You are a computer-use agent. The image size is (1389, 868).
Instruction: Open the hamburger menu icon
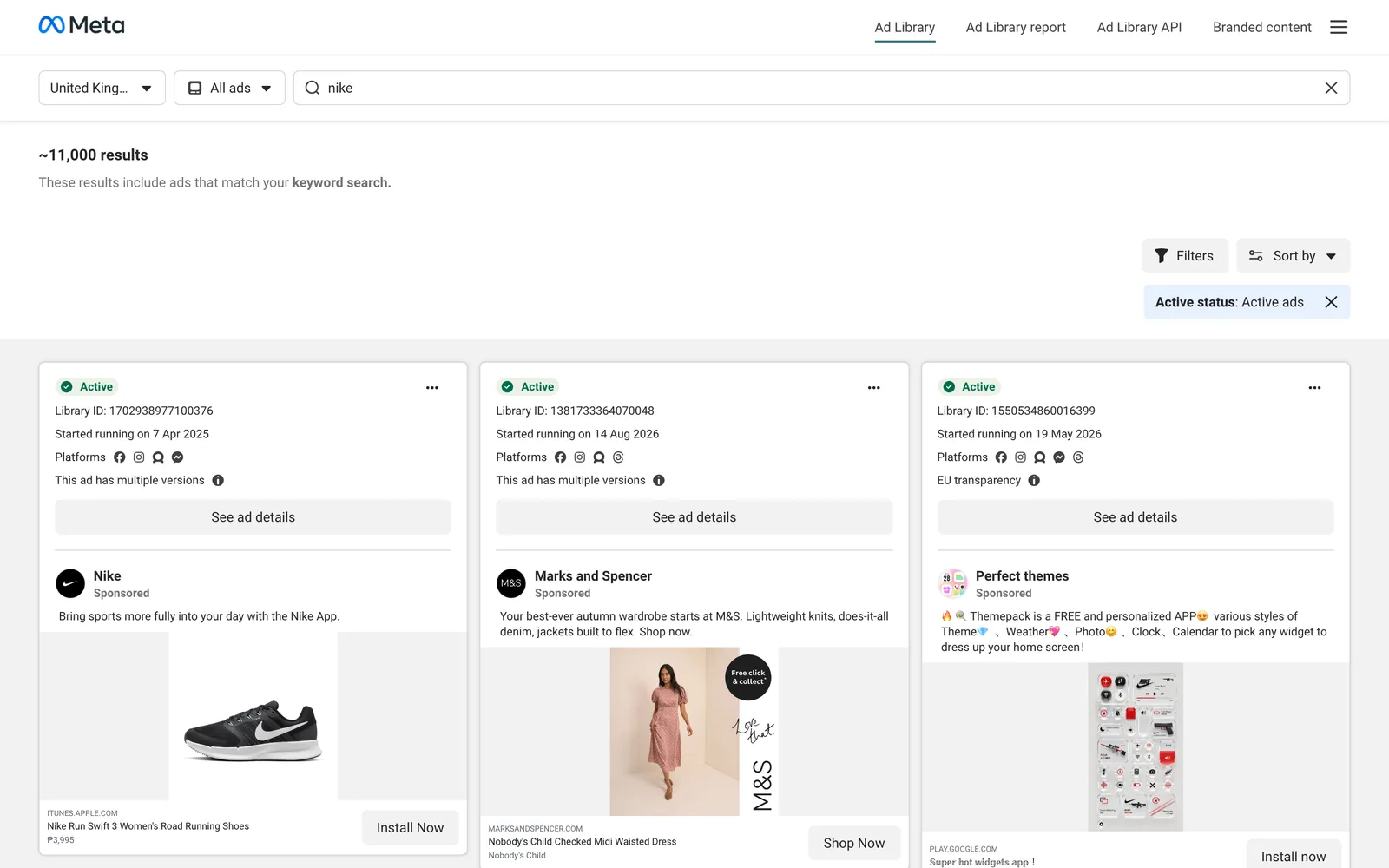1339,27
